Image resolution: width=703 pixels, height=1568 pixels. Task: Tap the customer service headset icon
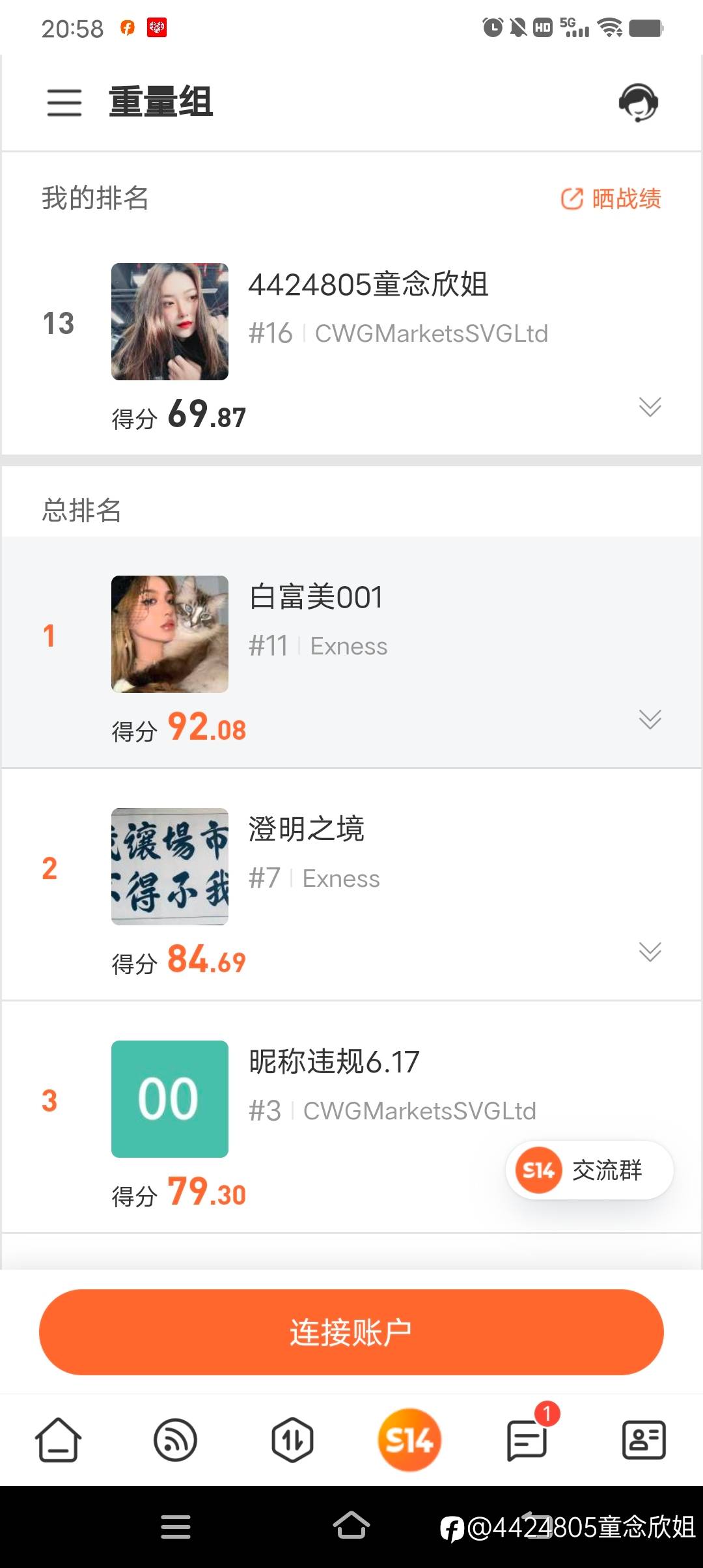point(638,103)
